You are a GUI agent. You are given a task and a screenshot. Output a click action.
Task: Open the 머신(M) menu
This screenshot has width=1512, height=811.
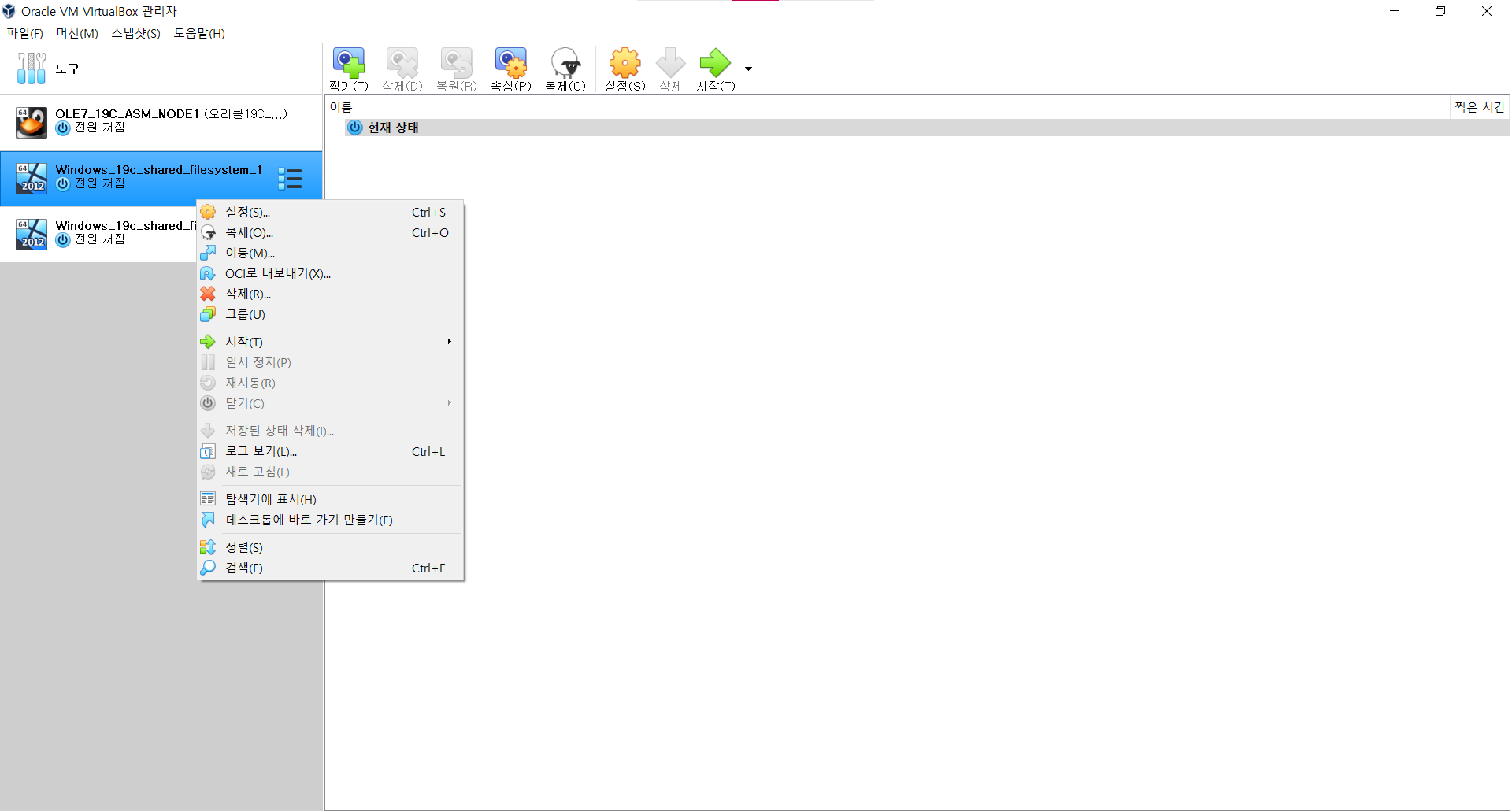(x=77, y=33)
